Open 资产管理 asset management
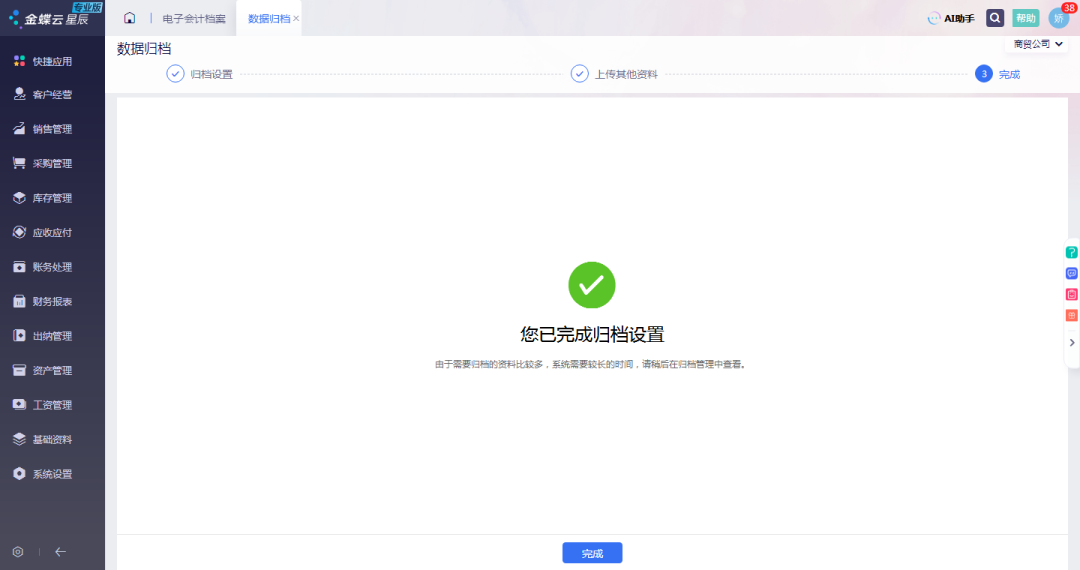Screen dimensions: 1080x570 43,370
